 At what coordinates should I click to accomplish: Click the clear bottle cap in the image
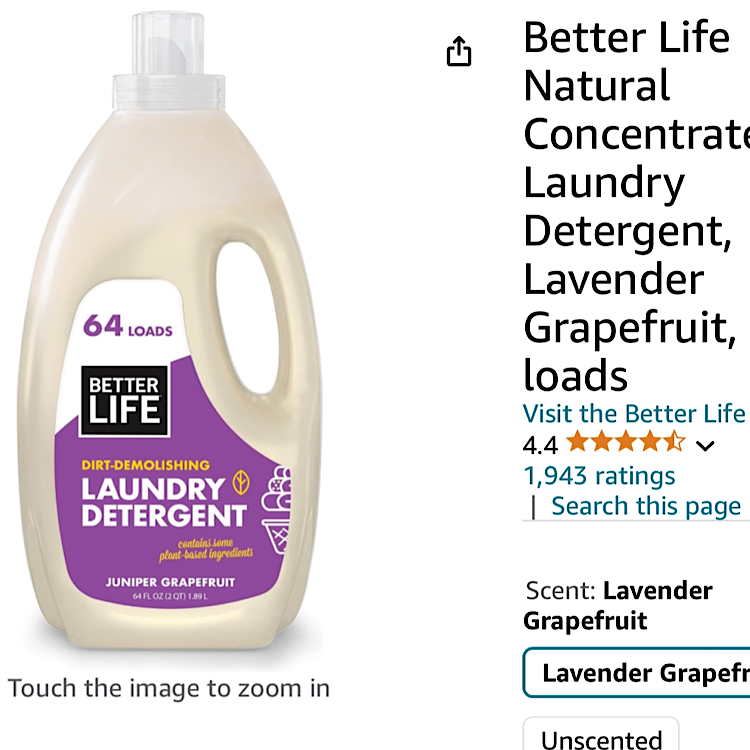click(168, 61)
